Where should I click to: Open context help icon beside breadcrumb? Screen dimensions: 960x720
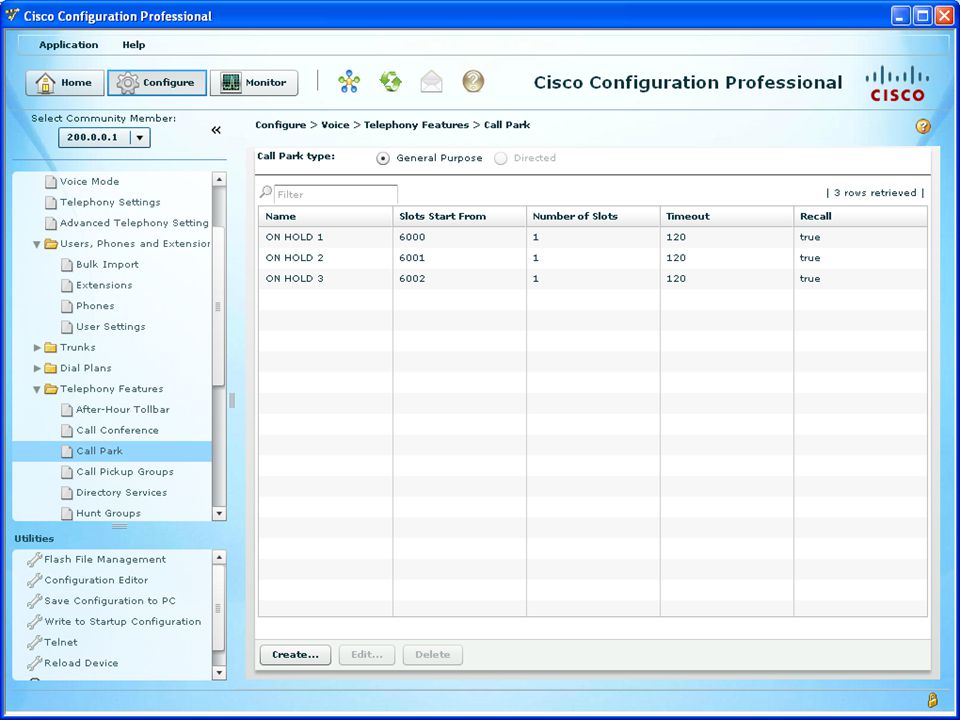coord(923,126)
